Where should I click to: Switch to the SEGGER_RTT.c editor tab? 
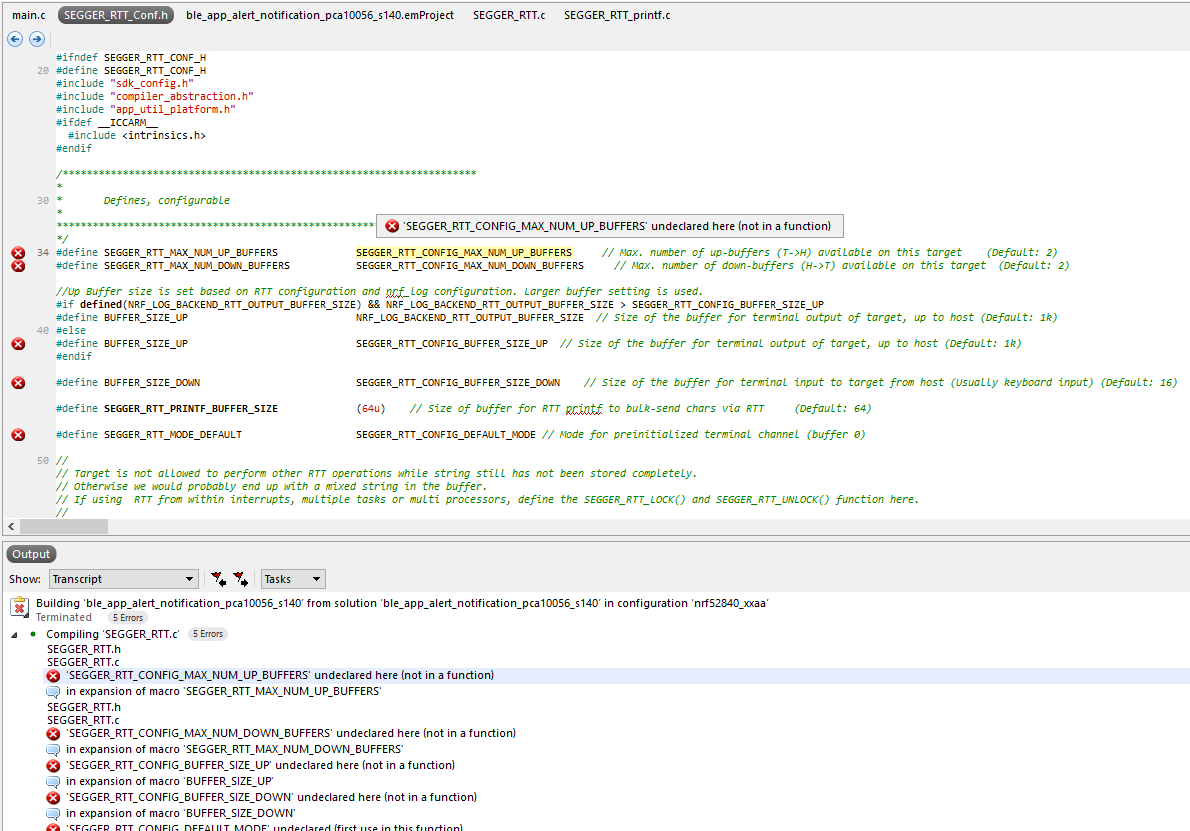pyautogui.click(x=509, y=15)
